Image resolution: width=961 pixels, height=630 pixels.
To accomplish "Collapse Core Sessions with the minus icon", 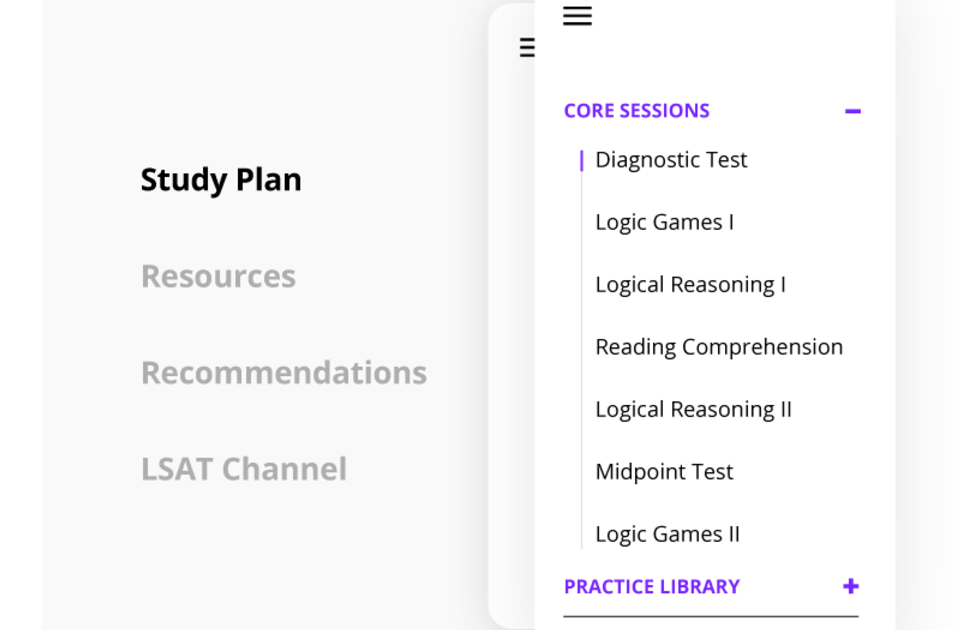I will coord(852,111).
